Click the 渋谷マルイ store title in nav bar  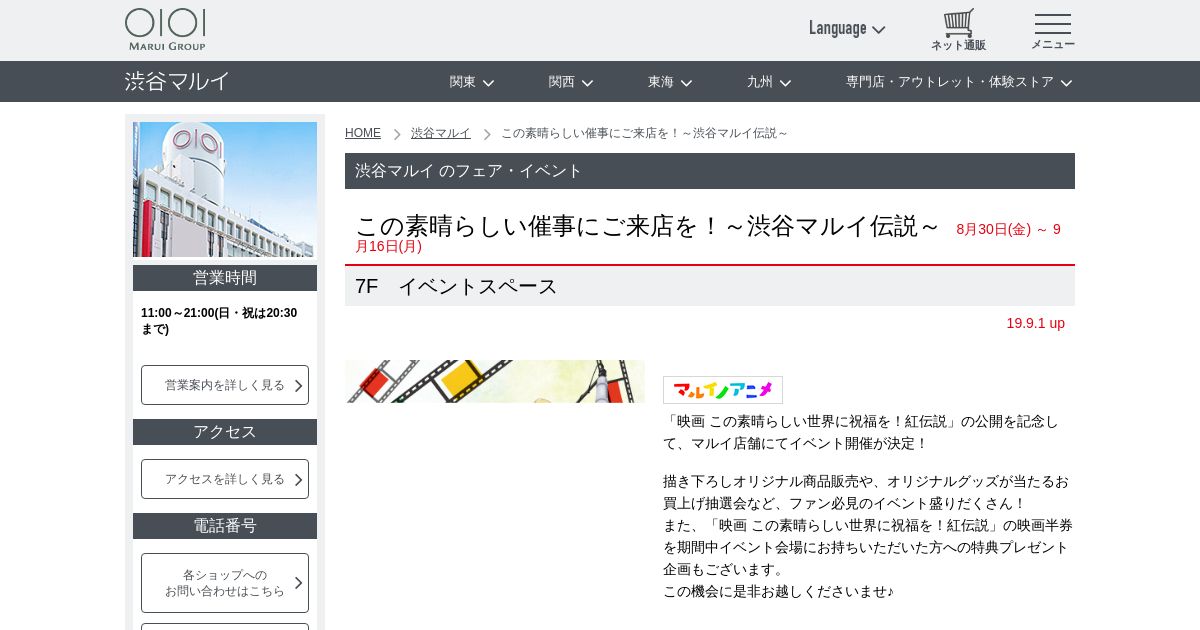[x=178, y=81]
